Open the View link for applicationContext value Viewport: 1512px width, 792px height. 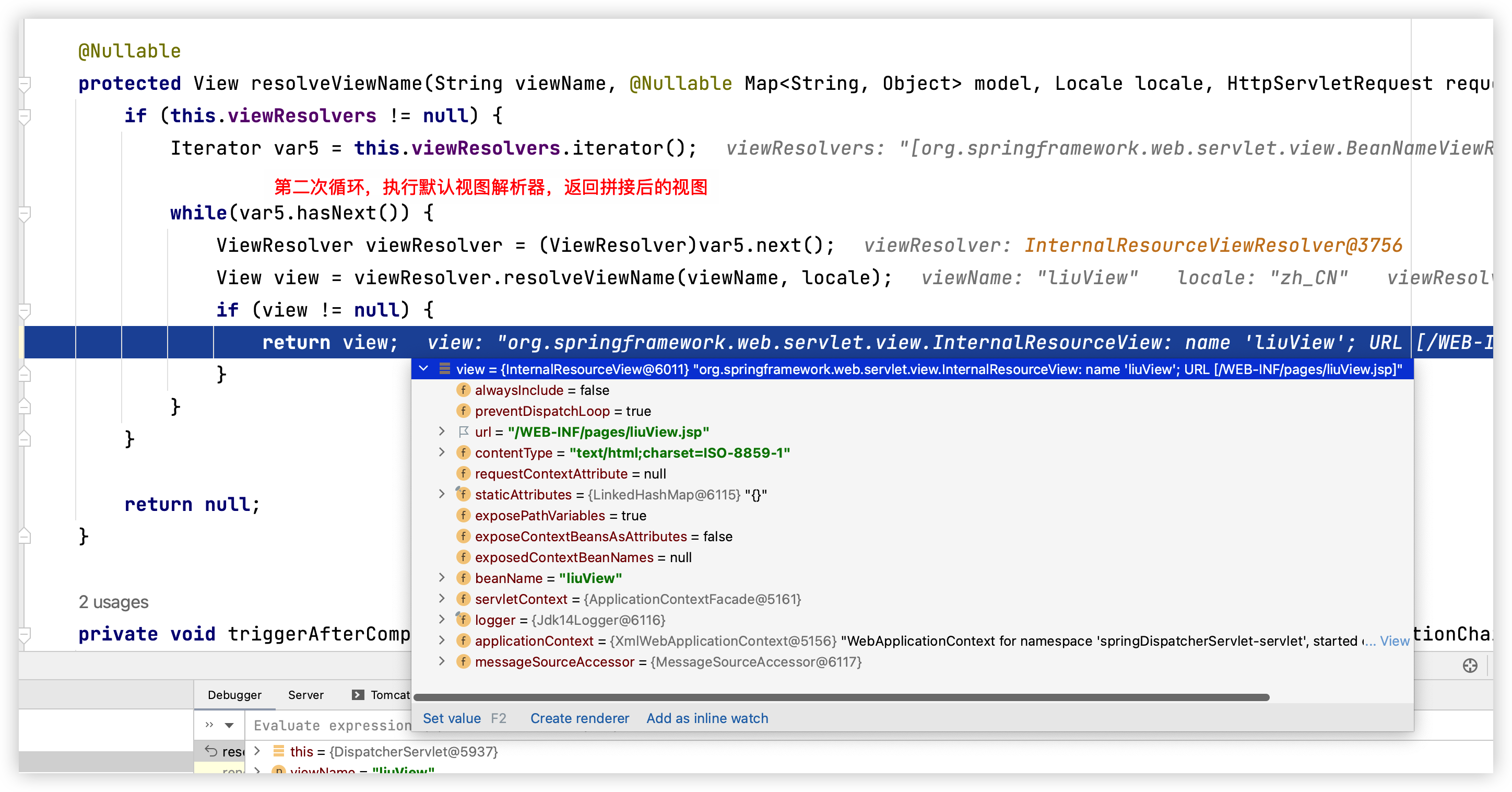click(x=1394, y=641)
